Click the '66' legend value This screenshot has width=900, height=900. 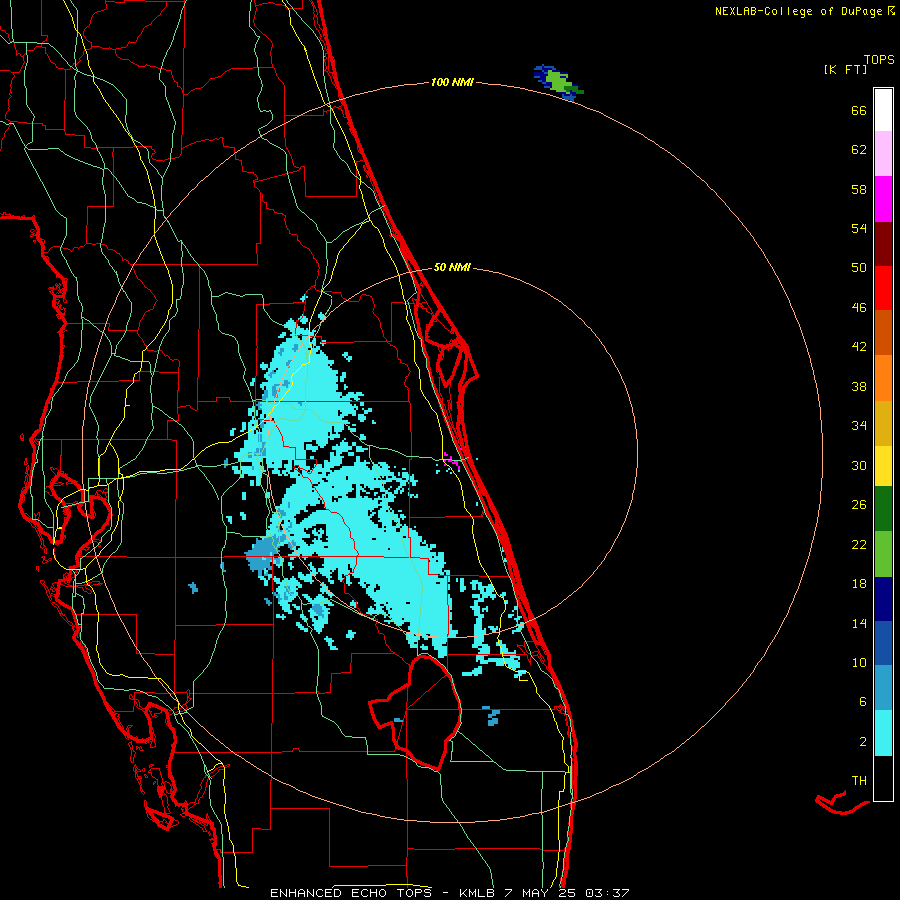[x=859, y=110]
